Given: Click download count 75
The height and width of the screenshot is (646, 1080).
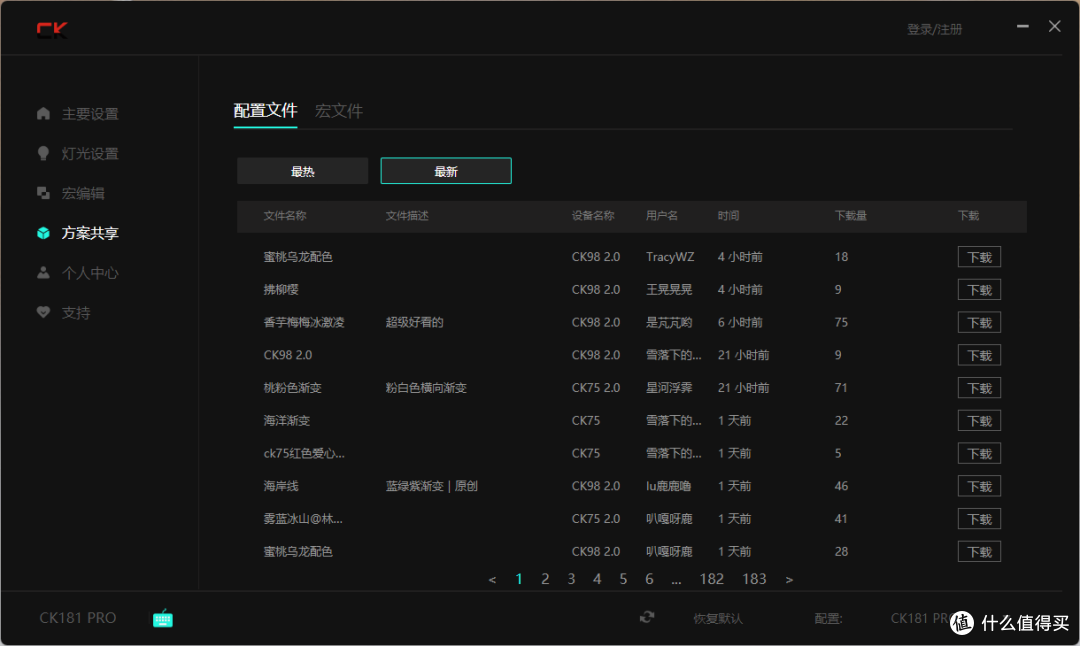Looking at the screenshot, I should pos(841,322).
